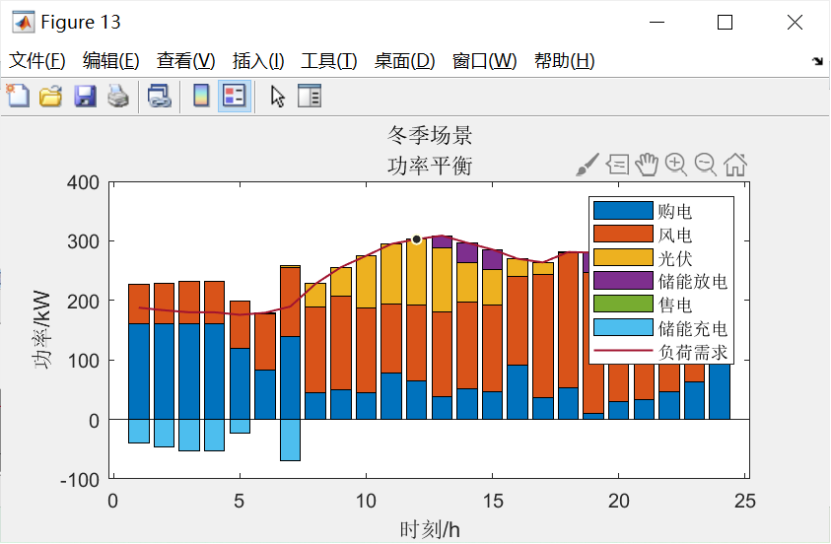Restore view with the home icon
Image resolution: width=831 pixels, height=544 pixels.
[x=736, y=164]
